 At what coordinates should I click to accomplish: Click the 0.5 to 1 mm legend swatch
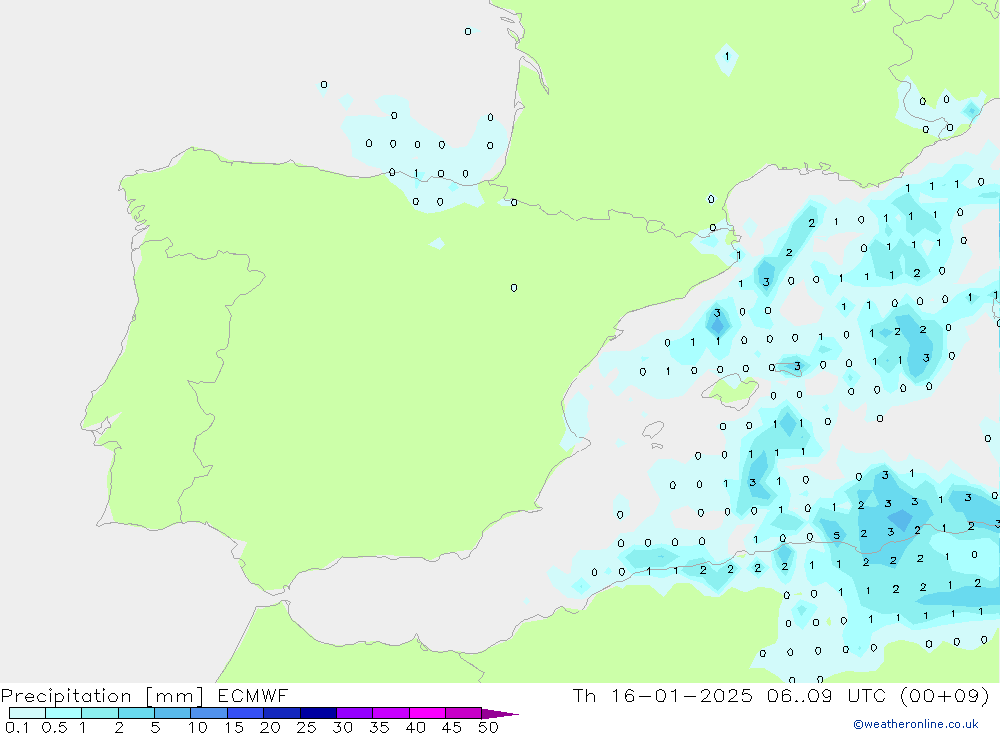(64, 713)
